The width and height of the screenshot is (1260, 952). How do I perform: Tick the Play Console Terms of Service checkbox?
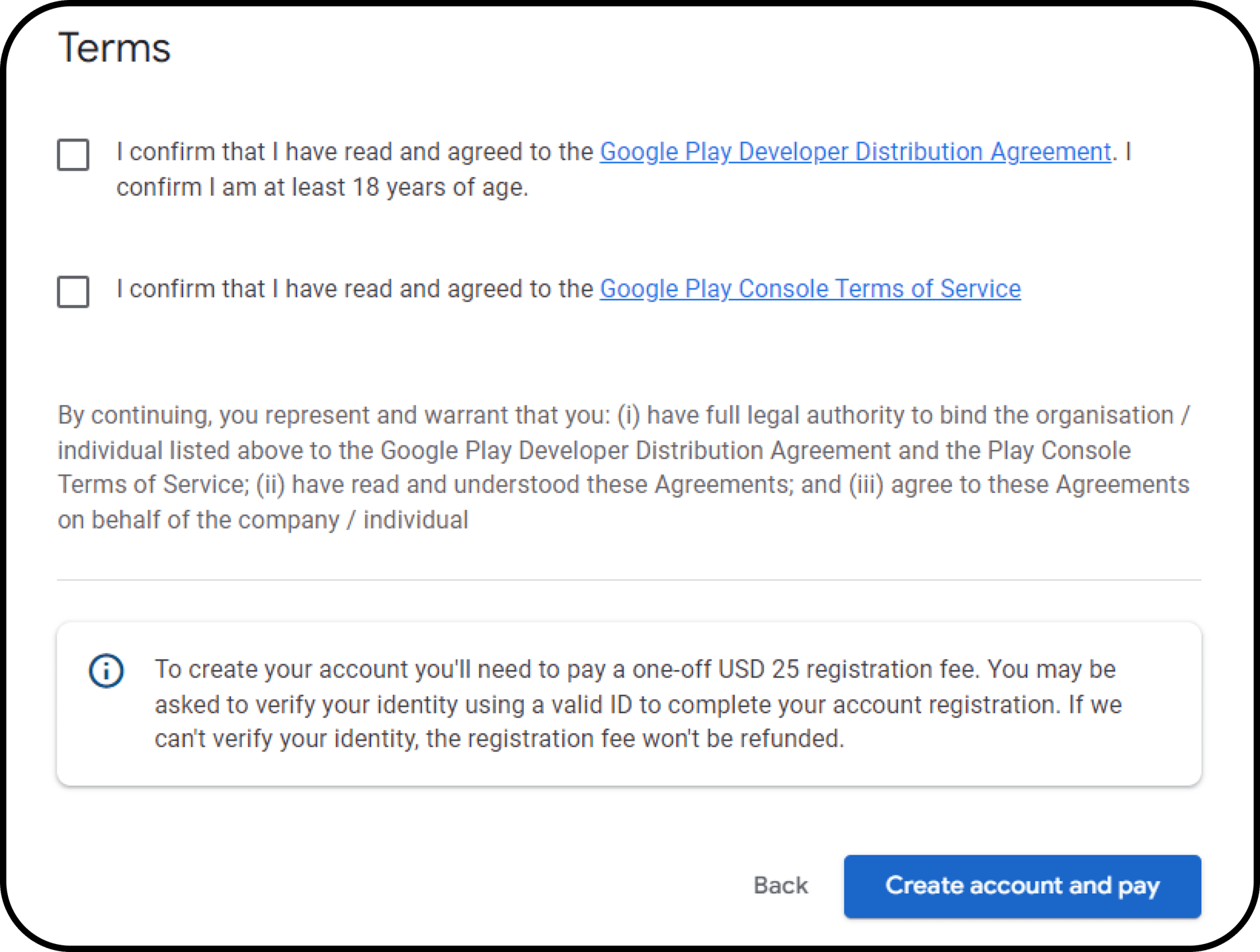[73, 291]
